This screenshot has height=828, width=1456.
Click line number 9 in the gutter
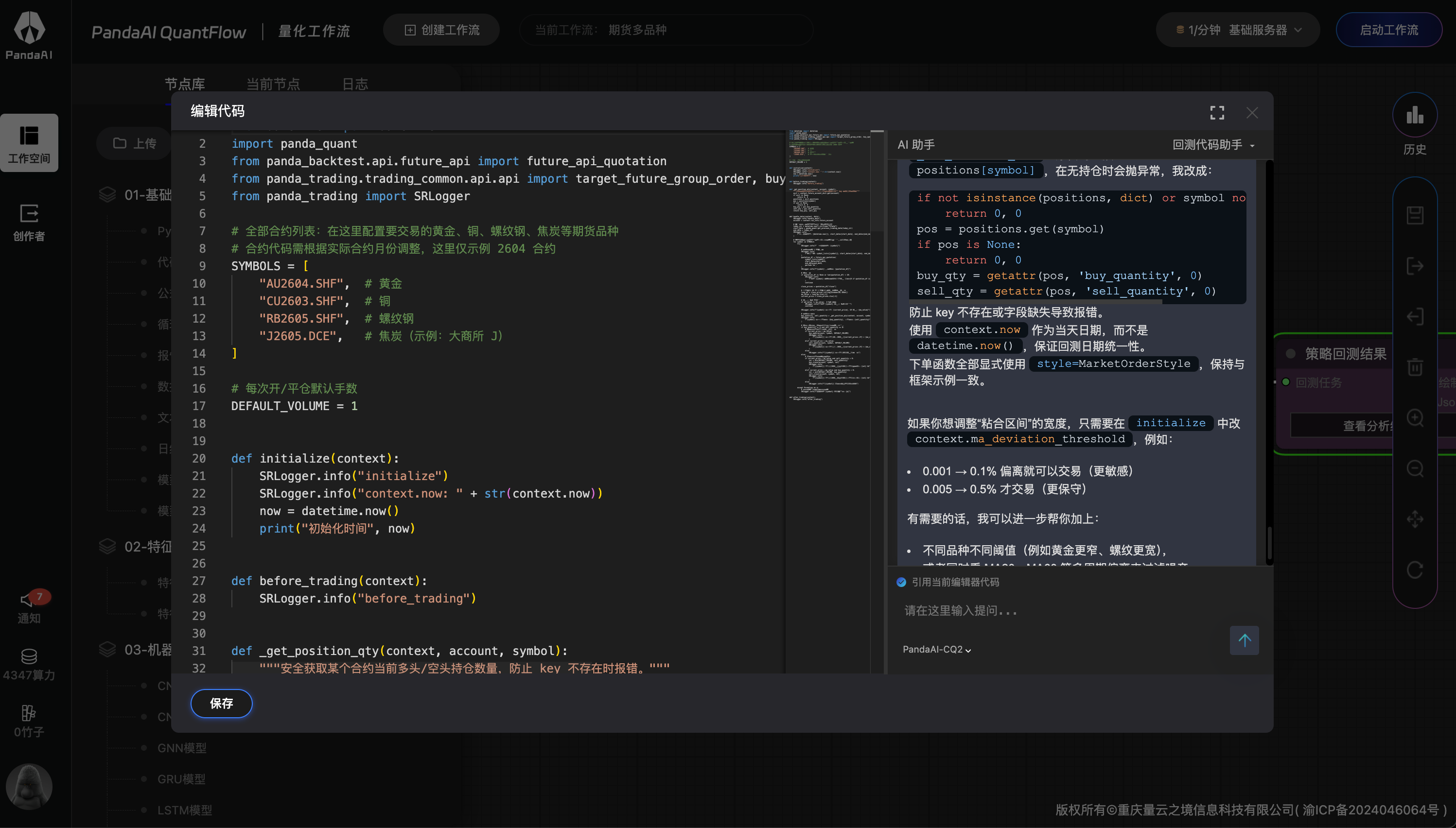[202, 266]
